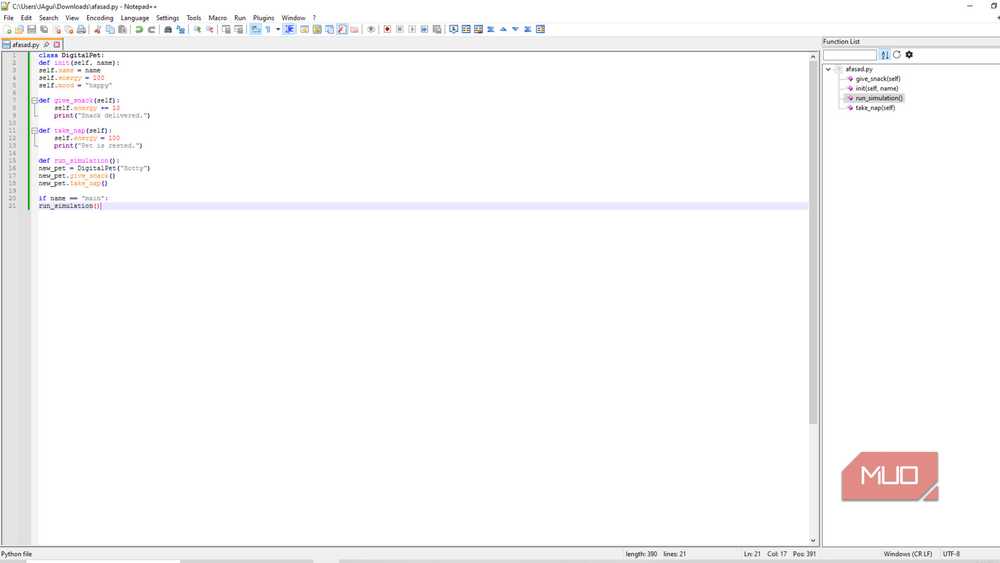This screenshot has height=563, width=1000.
Task: Toggle the Document List panel
Action: [x=329, y=29]
